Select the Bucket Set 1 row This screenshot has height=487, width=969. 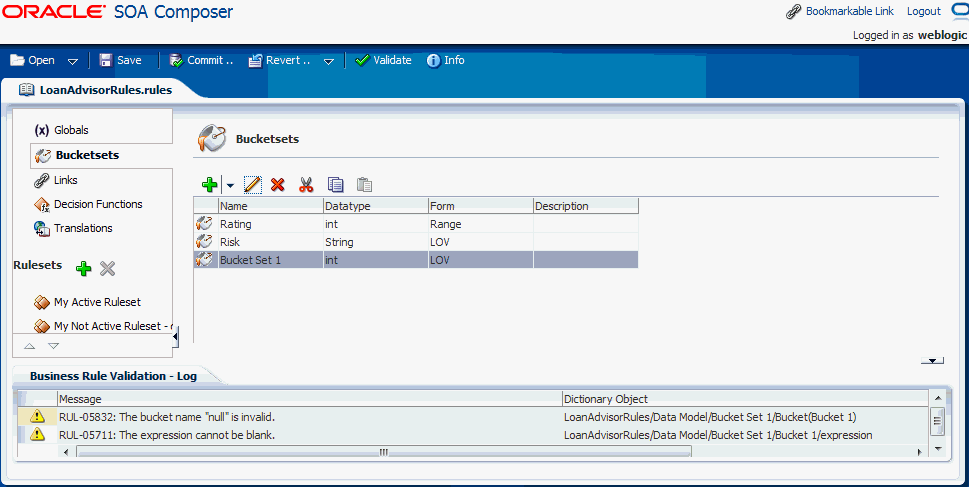point(416,260)
